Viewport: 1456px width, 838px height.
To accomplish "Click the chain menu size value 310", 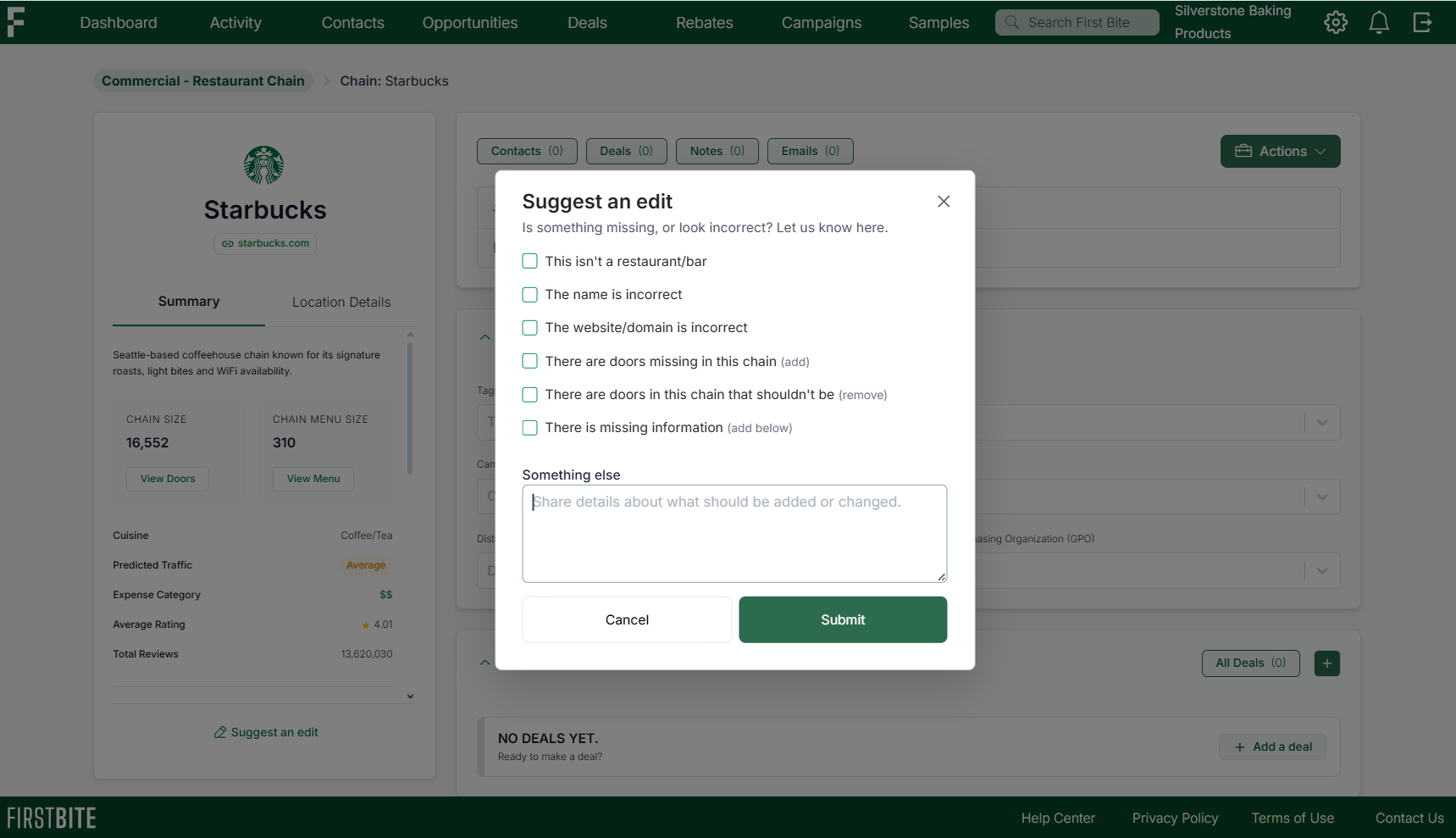I will (285, 443).
